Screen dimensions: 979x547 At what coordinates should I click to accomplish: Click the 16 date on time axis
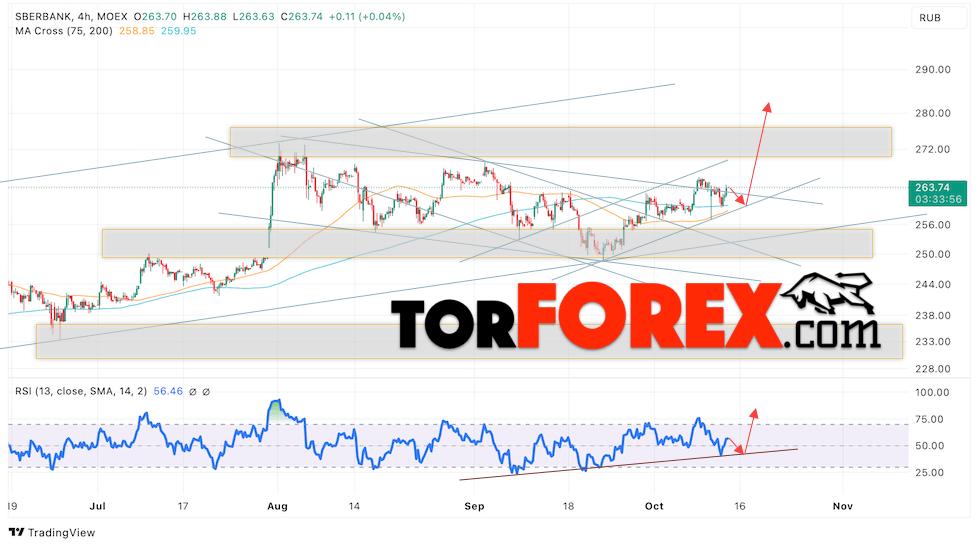[x=740, y=506]
